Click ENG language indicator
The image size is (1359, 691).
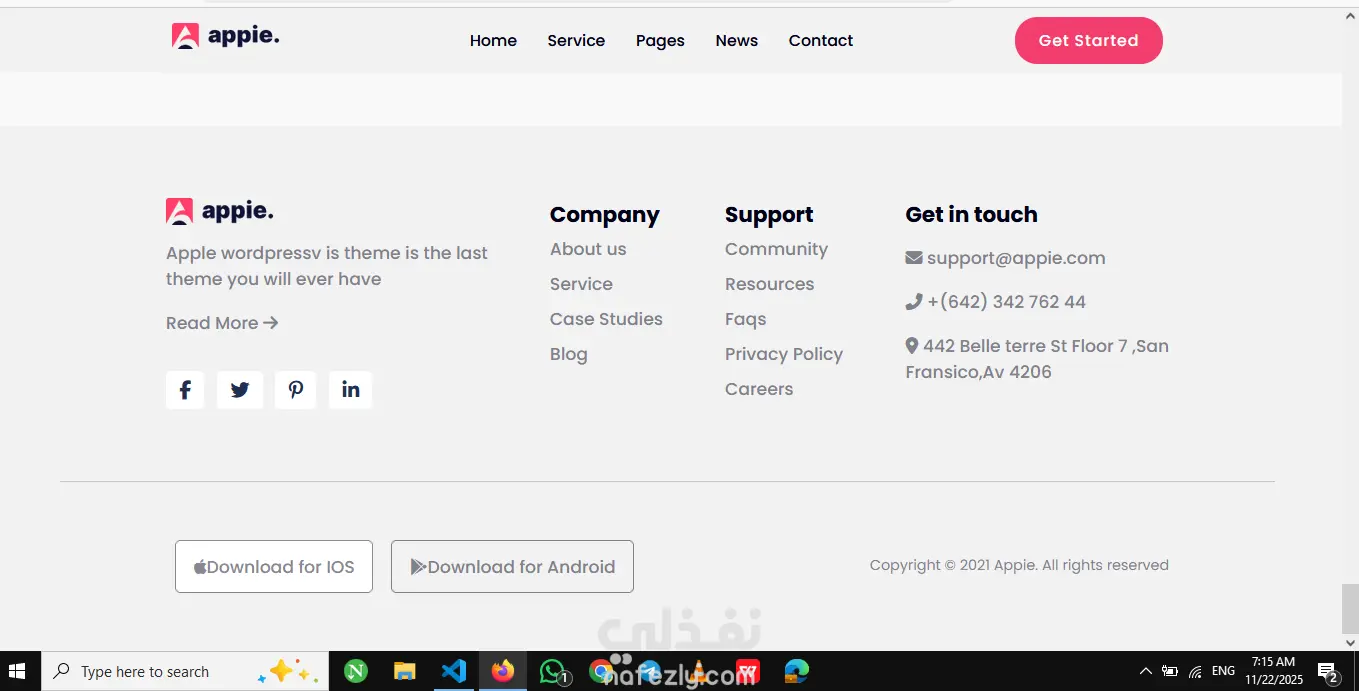(1223, 671)
